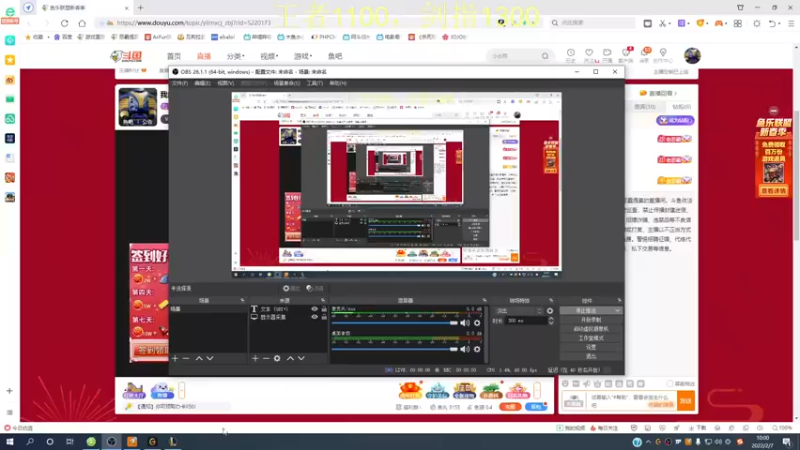Open the Settings button in OBS controls
This screenshot has height=450, width=800.
pyautogui.click(x=591, y=347)
